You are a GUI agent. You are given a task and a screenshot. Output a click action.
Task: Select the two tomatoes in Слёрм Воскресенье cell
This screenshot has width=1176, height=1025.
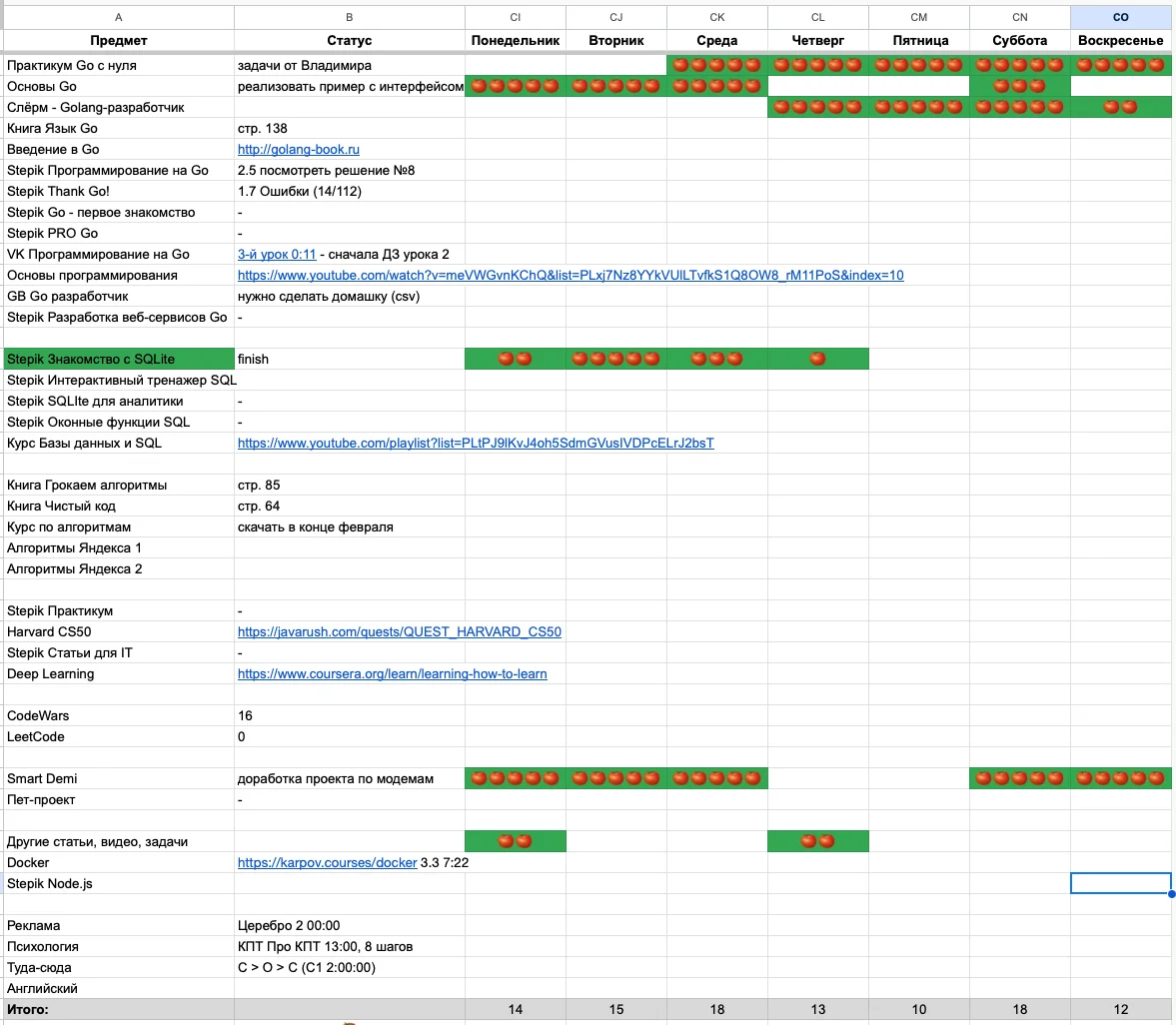tap(1120, 107)
